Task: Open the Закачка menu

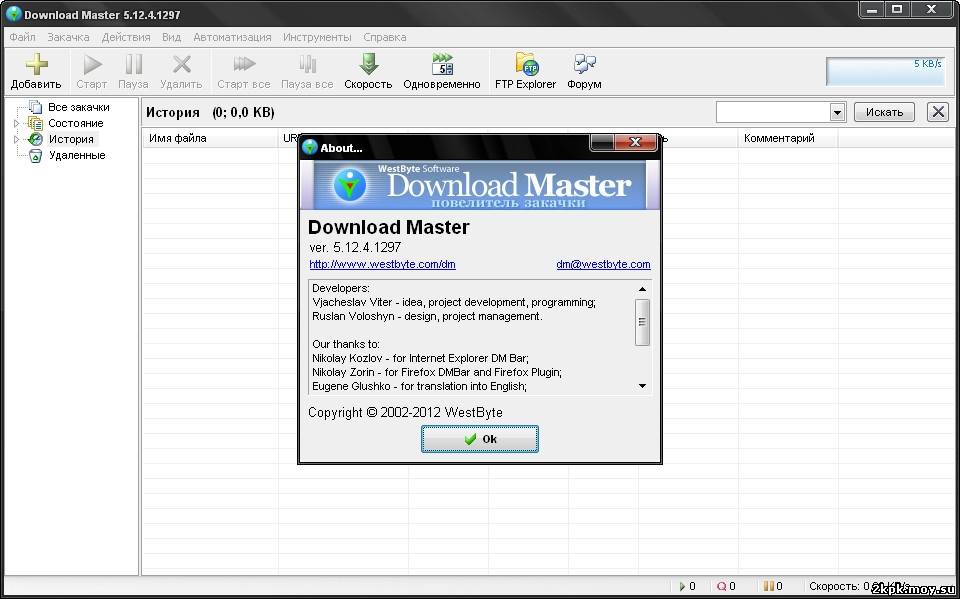Action: coord(69,37)
